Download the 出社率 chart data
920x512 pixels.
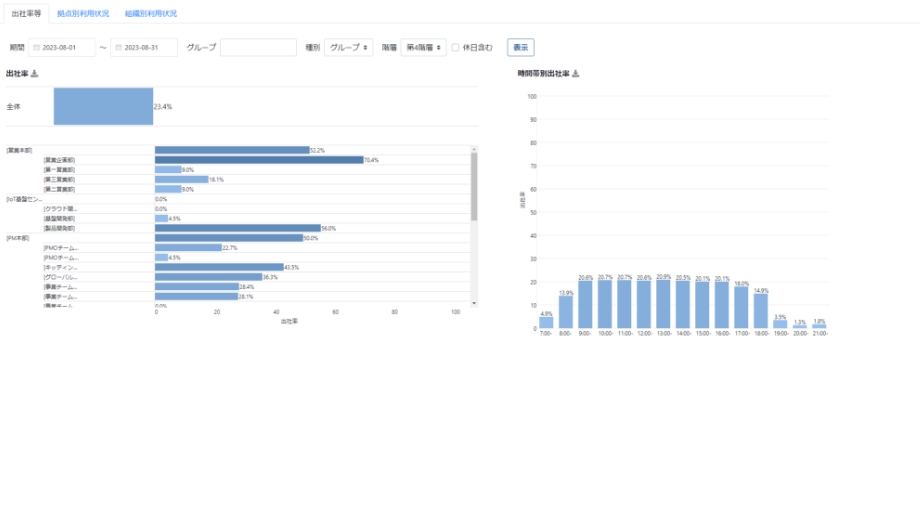pos(35,73)
